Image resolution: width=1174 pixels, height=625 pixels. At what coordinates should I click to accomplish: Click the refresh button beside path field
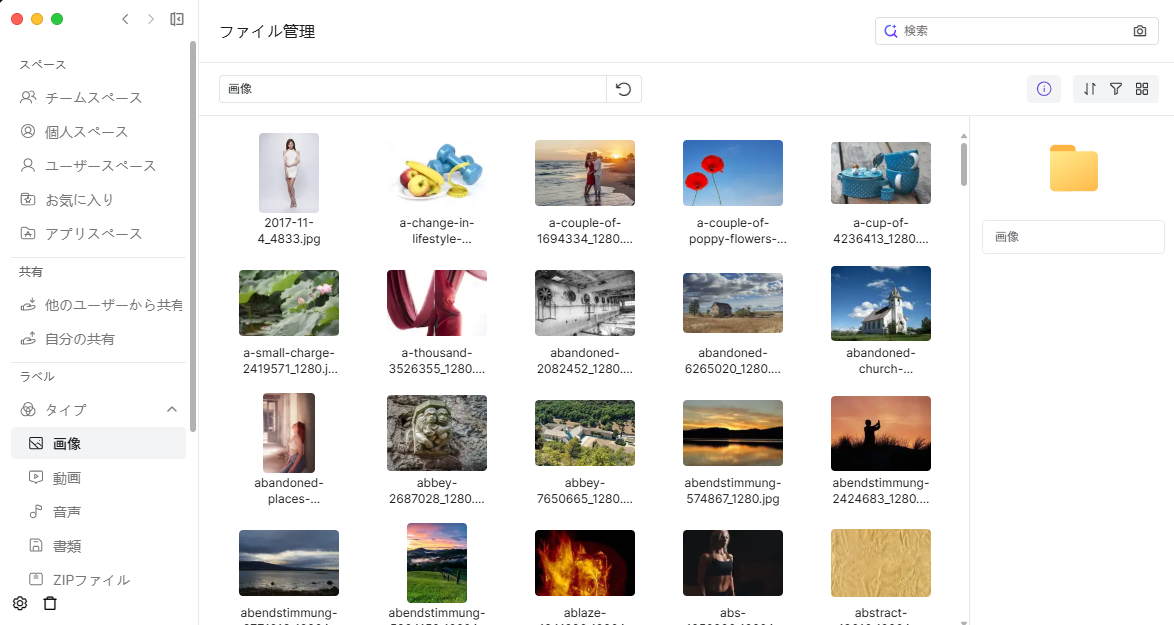pyautogui.click(x=623, y=89)
